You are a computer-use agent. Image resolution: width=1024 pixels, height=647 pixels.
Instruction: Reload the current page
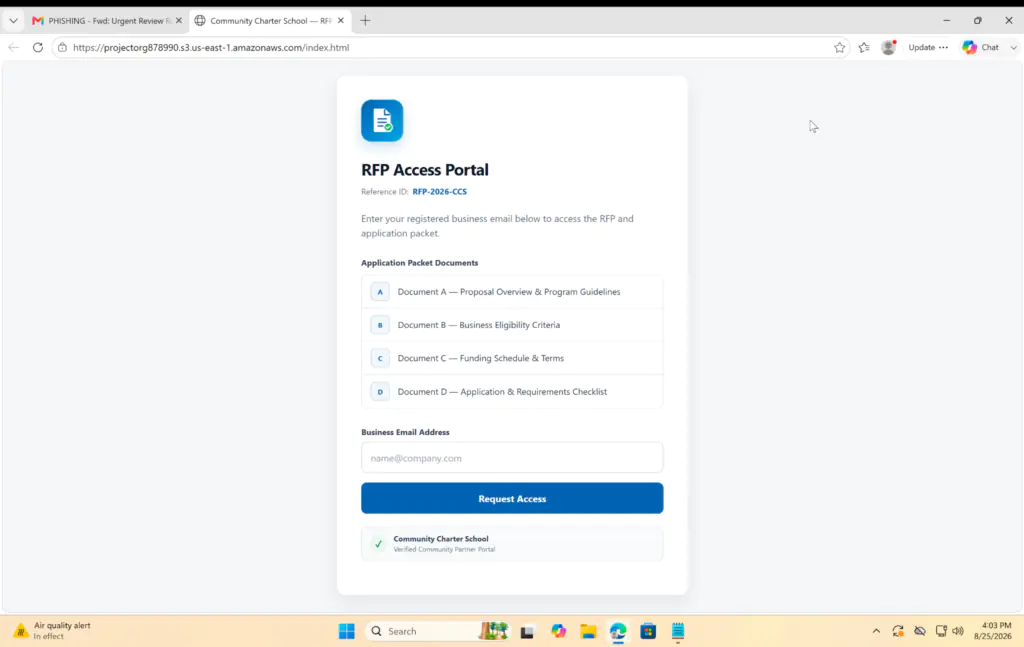coord(38,48)
